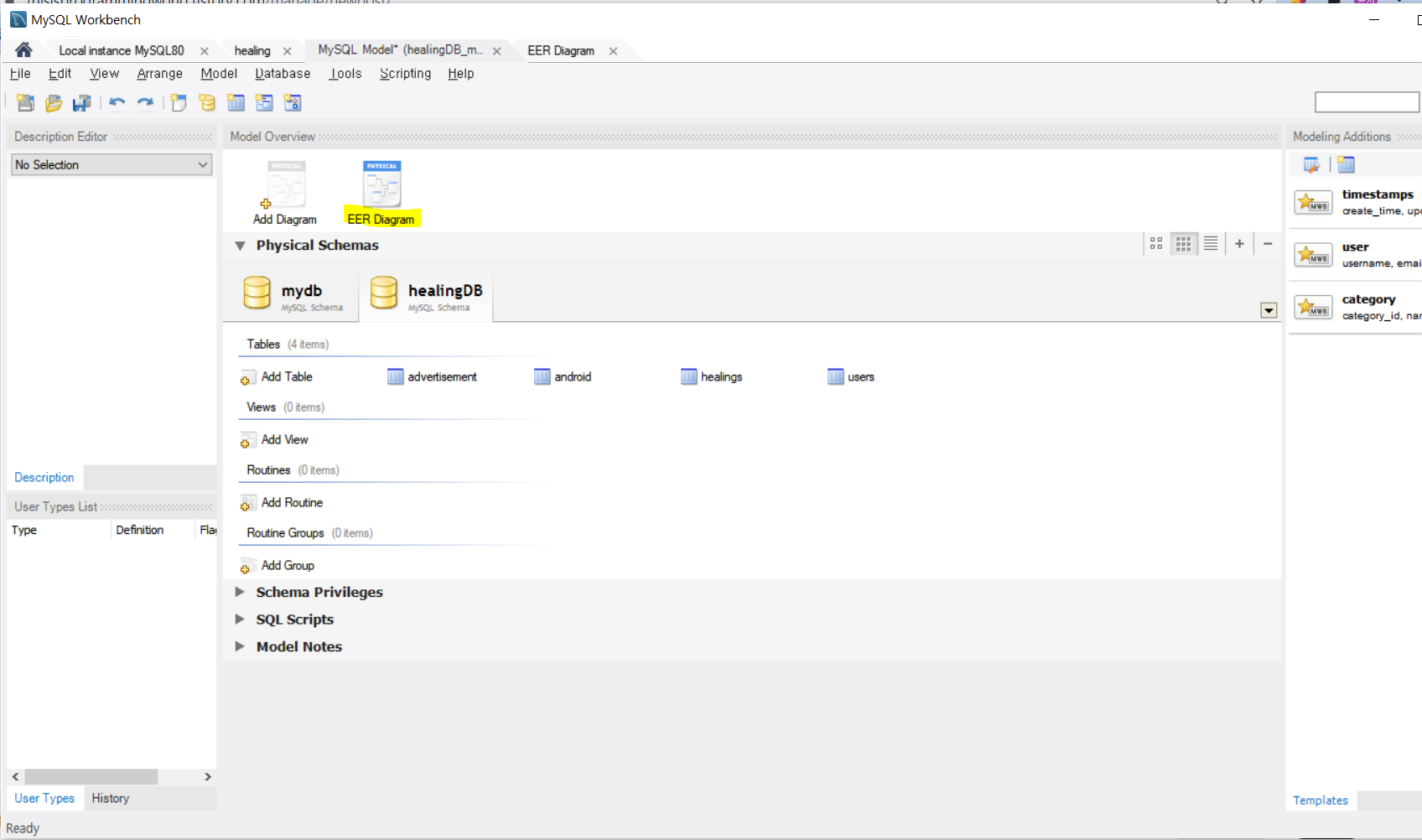This screenshot has height=840, width=1422.
Task: Close the MySQL Model tab
Action: pos(496,51)
